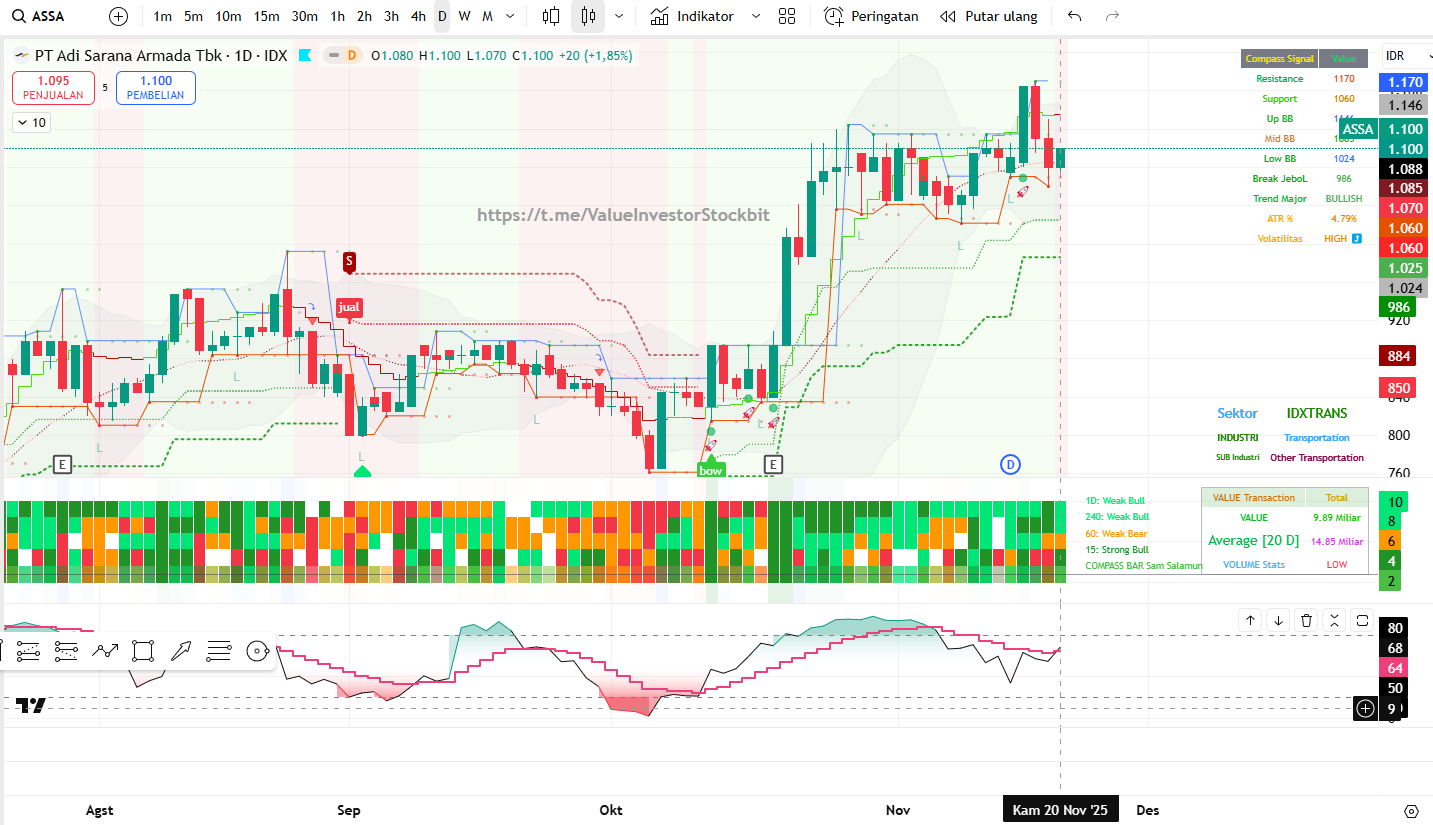
Task: Select the Fibonacci retracement drawing tool
Action: coord(29,652)
